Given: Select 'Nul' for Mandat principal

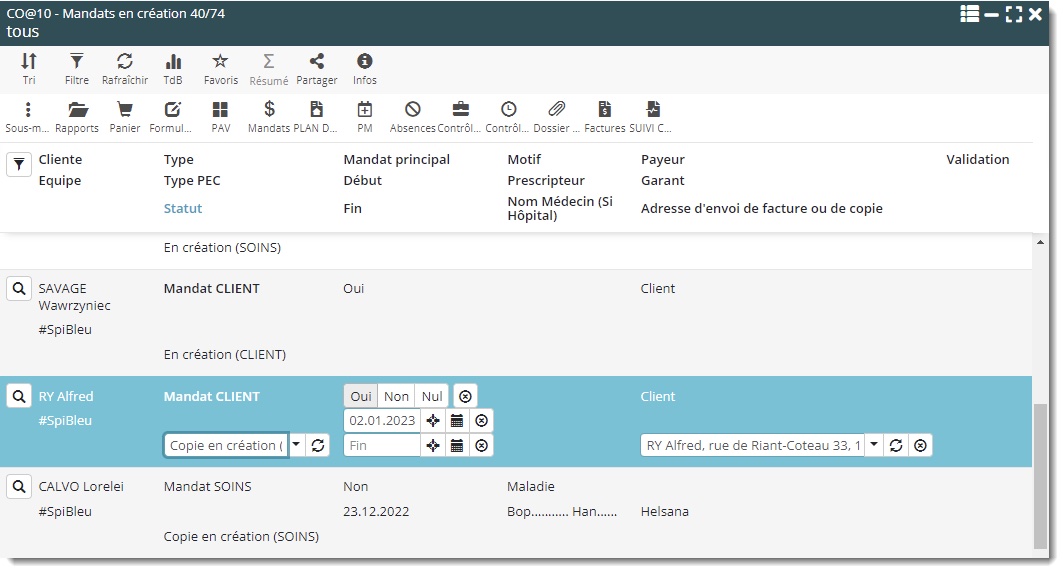Looking at the screenshot, I should pos(432,396).
